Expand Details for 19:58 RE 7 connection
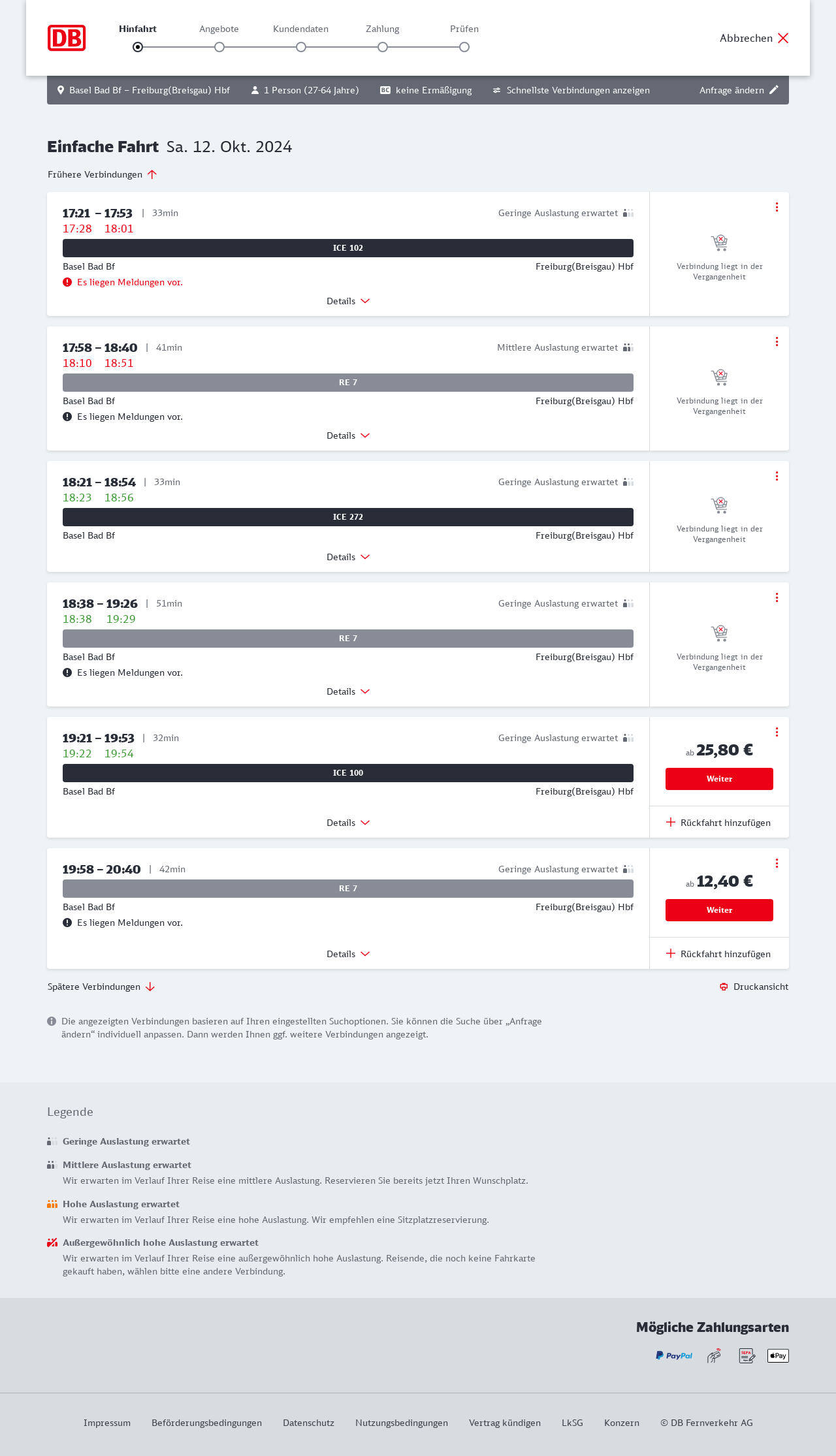 [348, 954]
